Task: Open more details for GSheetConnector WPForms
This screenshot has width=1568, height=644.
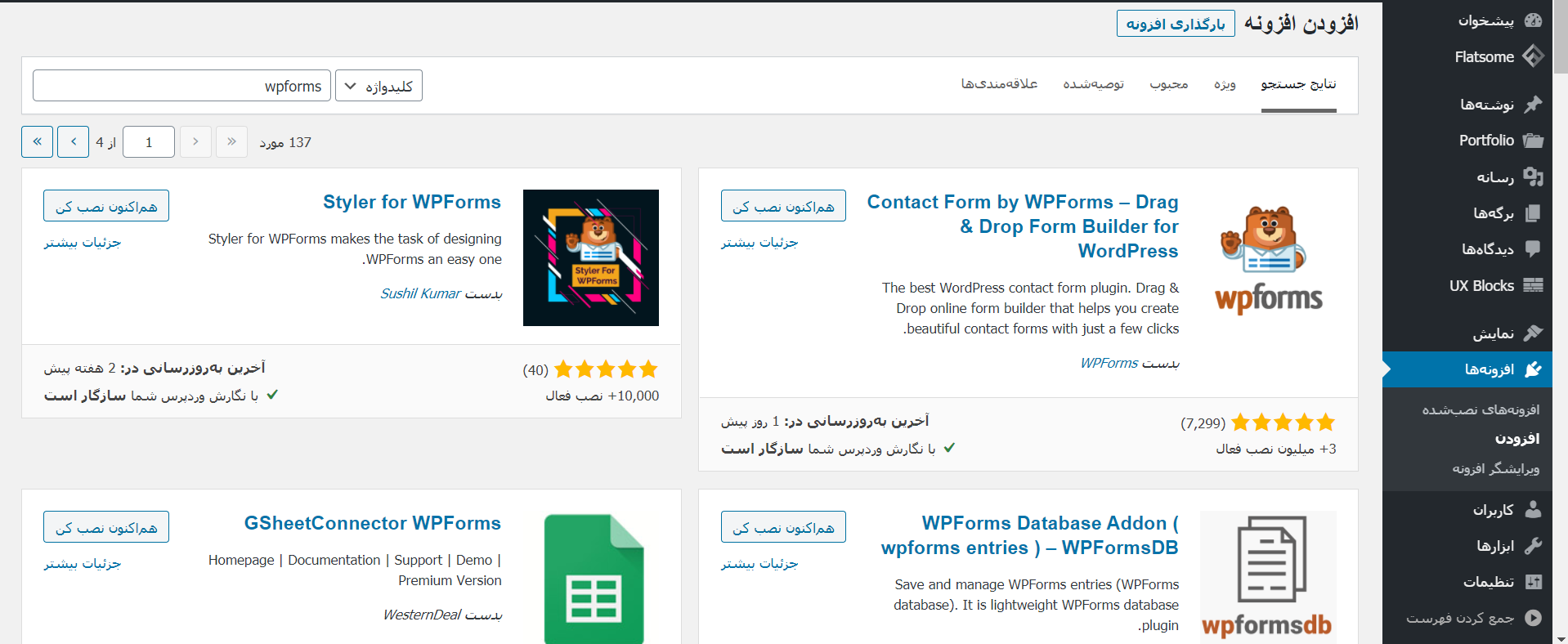Action: click(x=83, y=564)
